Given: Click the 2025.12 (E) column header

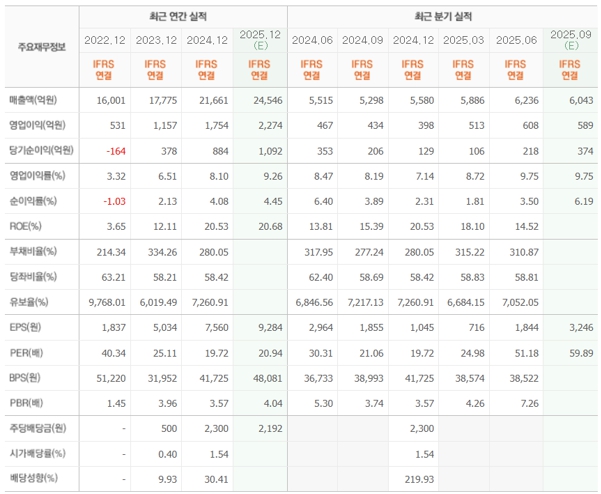Looking at the screenshot, I should [x=258, y=39].
